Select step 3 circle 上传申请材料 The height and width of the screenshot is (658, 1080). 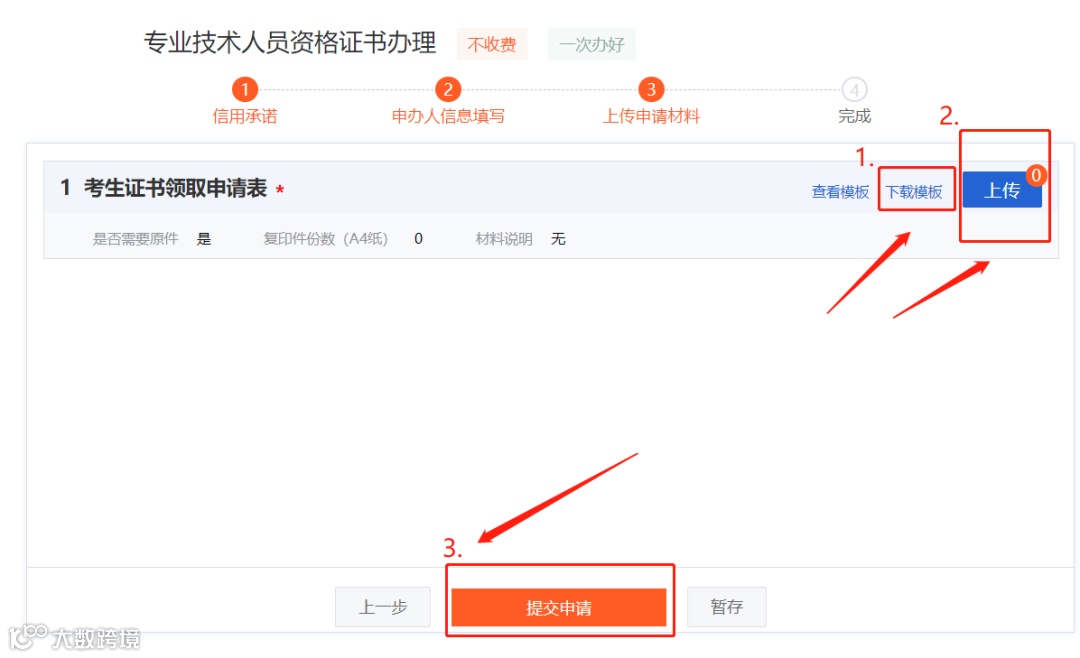pyautogui.click(x=651, y=90)
